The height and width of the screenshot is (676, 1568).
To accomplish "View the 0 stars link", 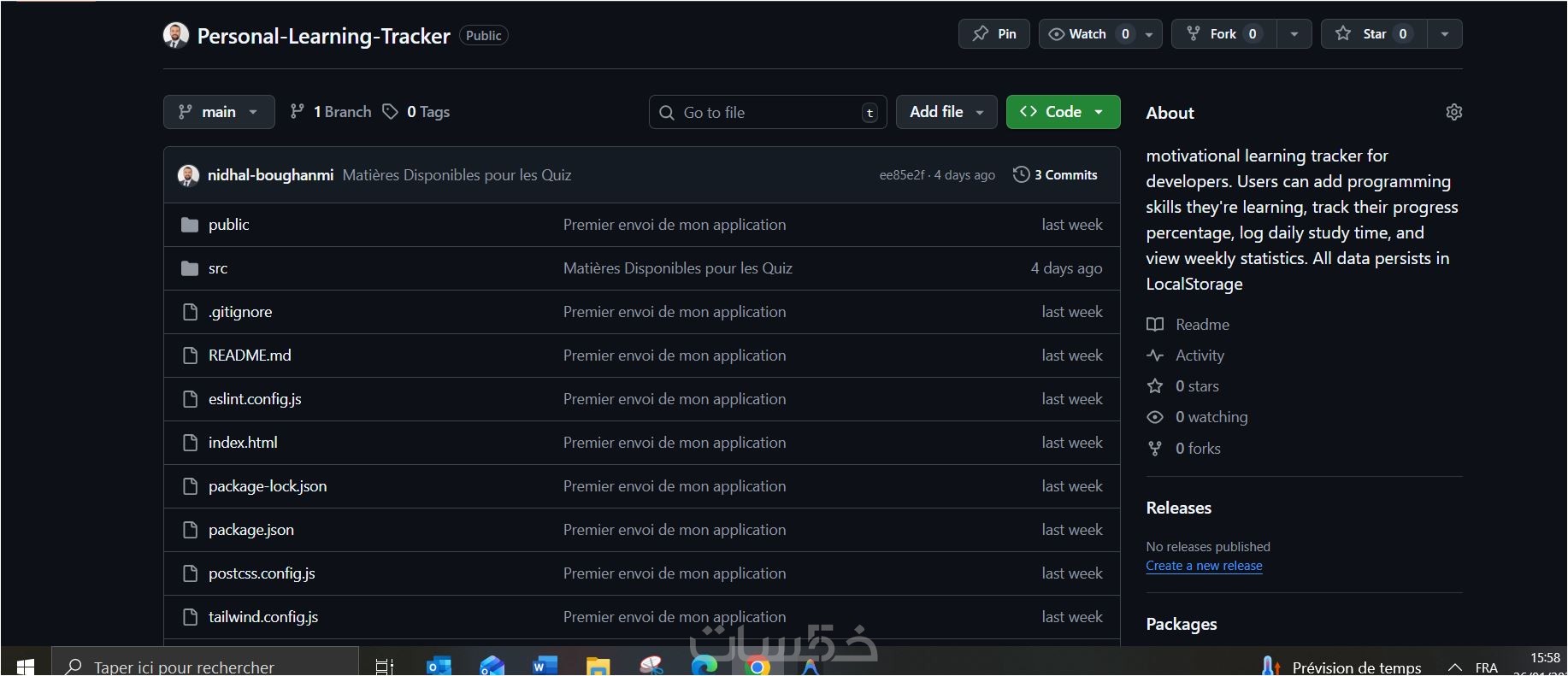I will tap(1183, 386).
